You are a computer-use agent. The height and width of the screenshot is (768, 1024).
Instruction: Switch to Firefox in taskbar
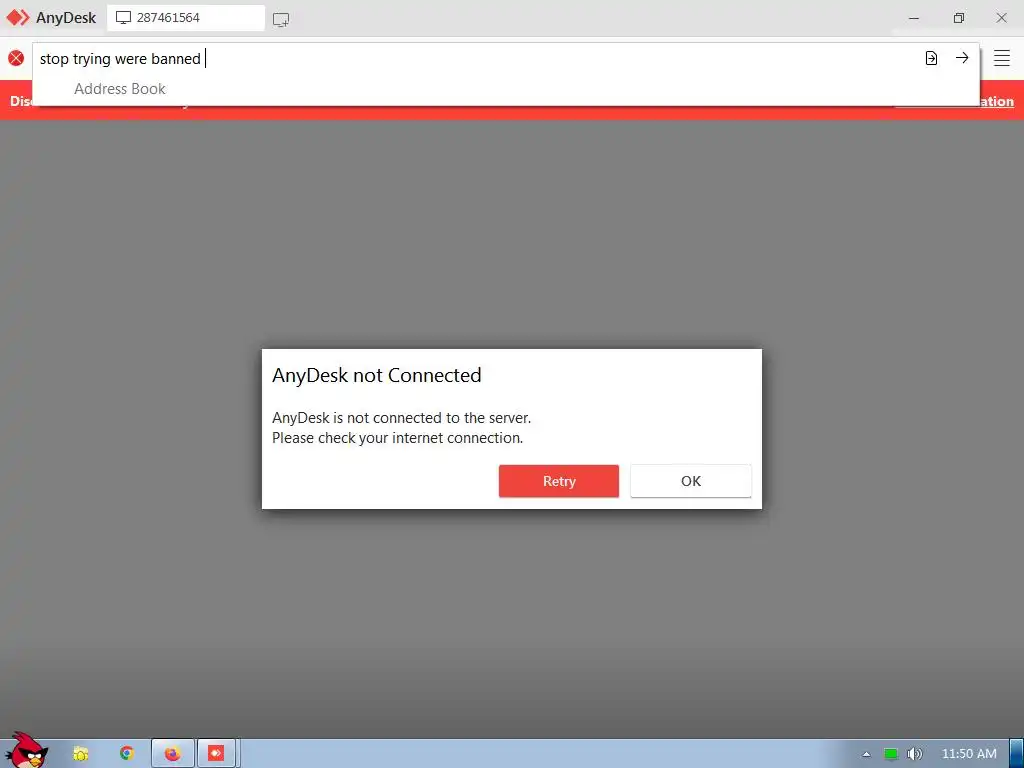pyautogui.click(x=173, y=754)
